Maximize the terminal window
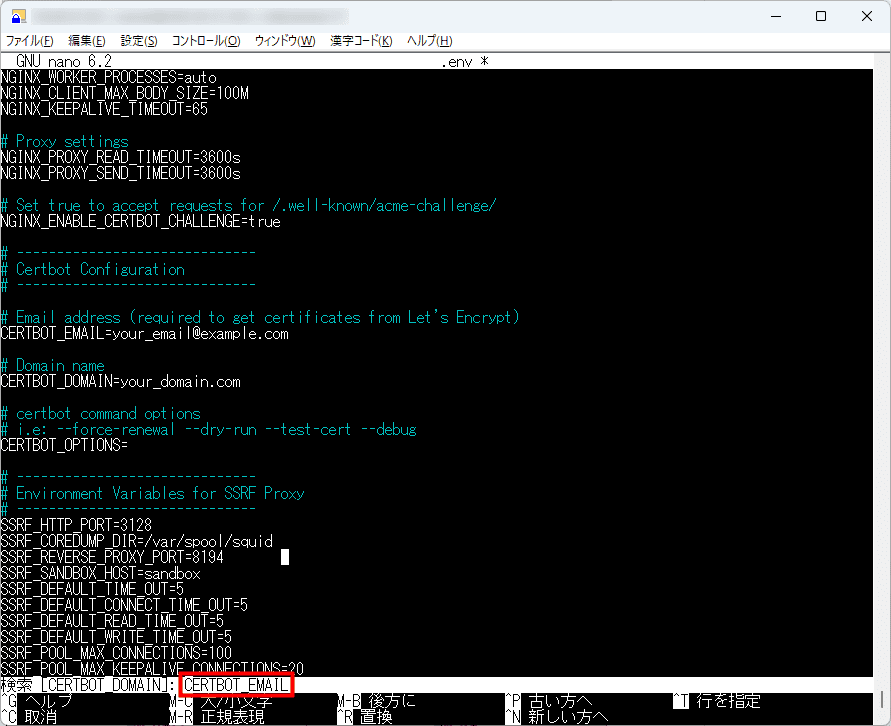Image resolution: width=891 pixels, height=726 pixels. tap(821, 16)
